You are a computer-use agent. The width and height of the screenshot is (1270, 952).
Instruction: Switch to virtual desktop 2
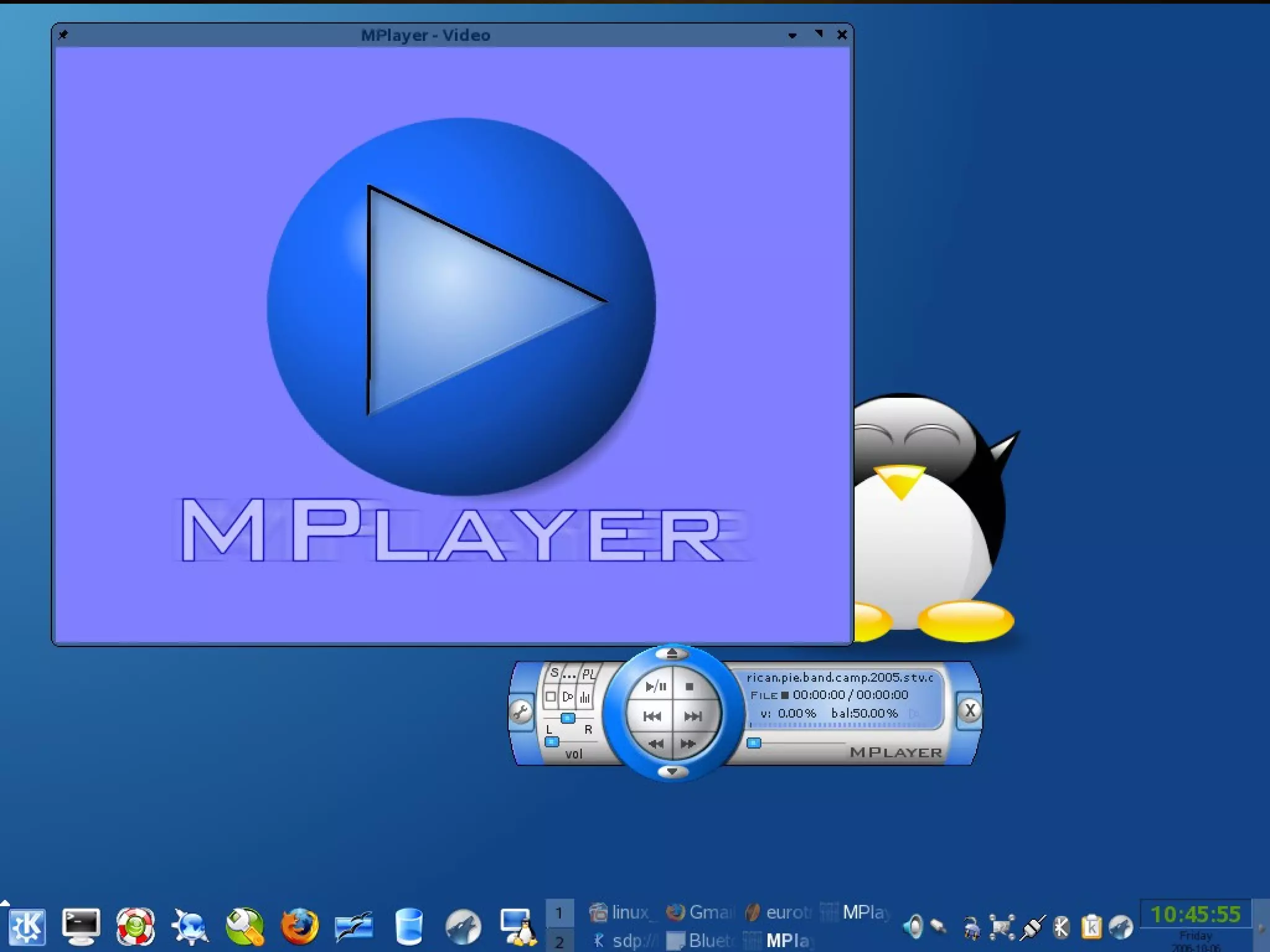tap(559, 940)
